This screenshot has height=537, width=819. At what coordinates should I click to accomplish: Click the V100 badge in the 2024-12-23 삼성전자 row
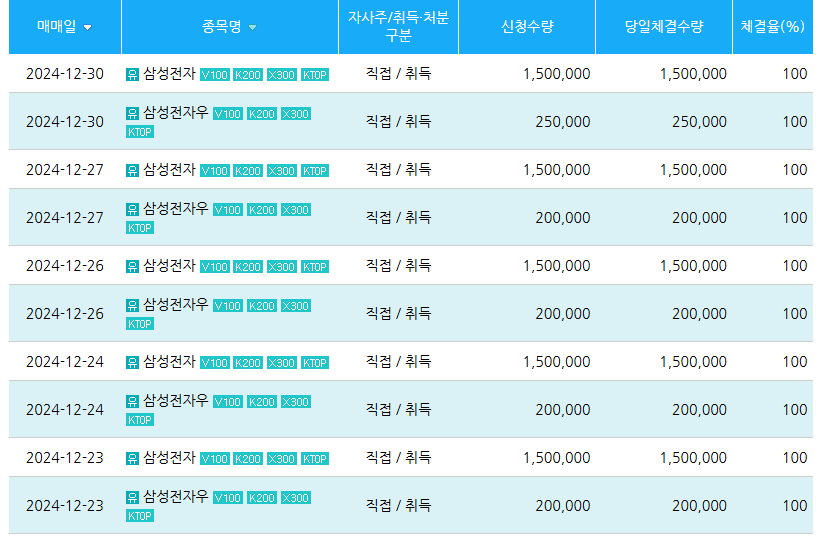pyautogui.click(x=215, y=459)
